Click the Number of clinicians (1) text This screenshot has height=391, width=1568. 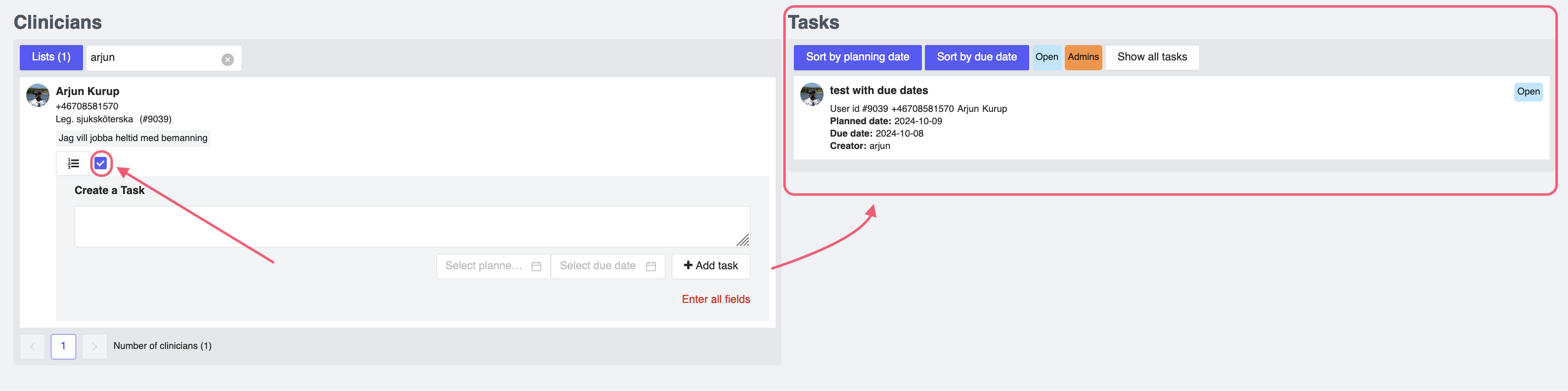tap(163, 346)
